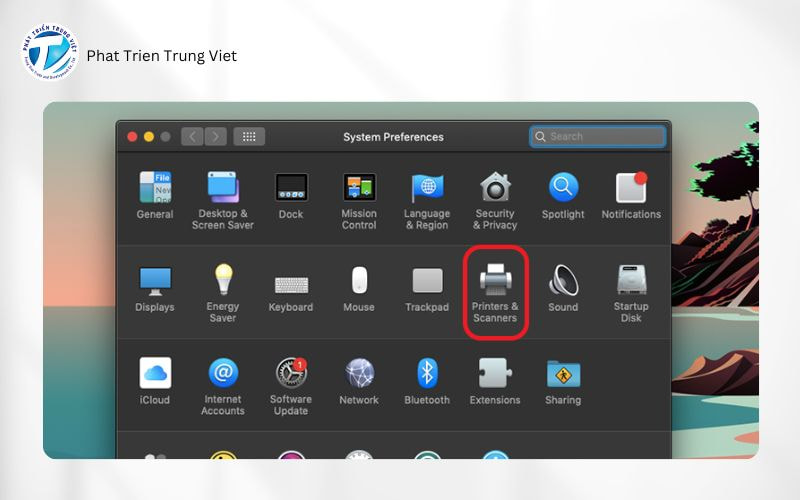This screenshot has width=800, height=500.
Task: Click the back navigation arrow
Action: pos(192,137)
